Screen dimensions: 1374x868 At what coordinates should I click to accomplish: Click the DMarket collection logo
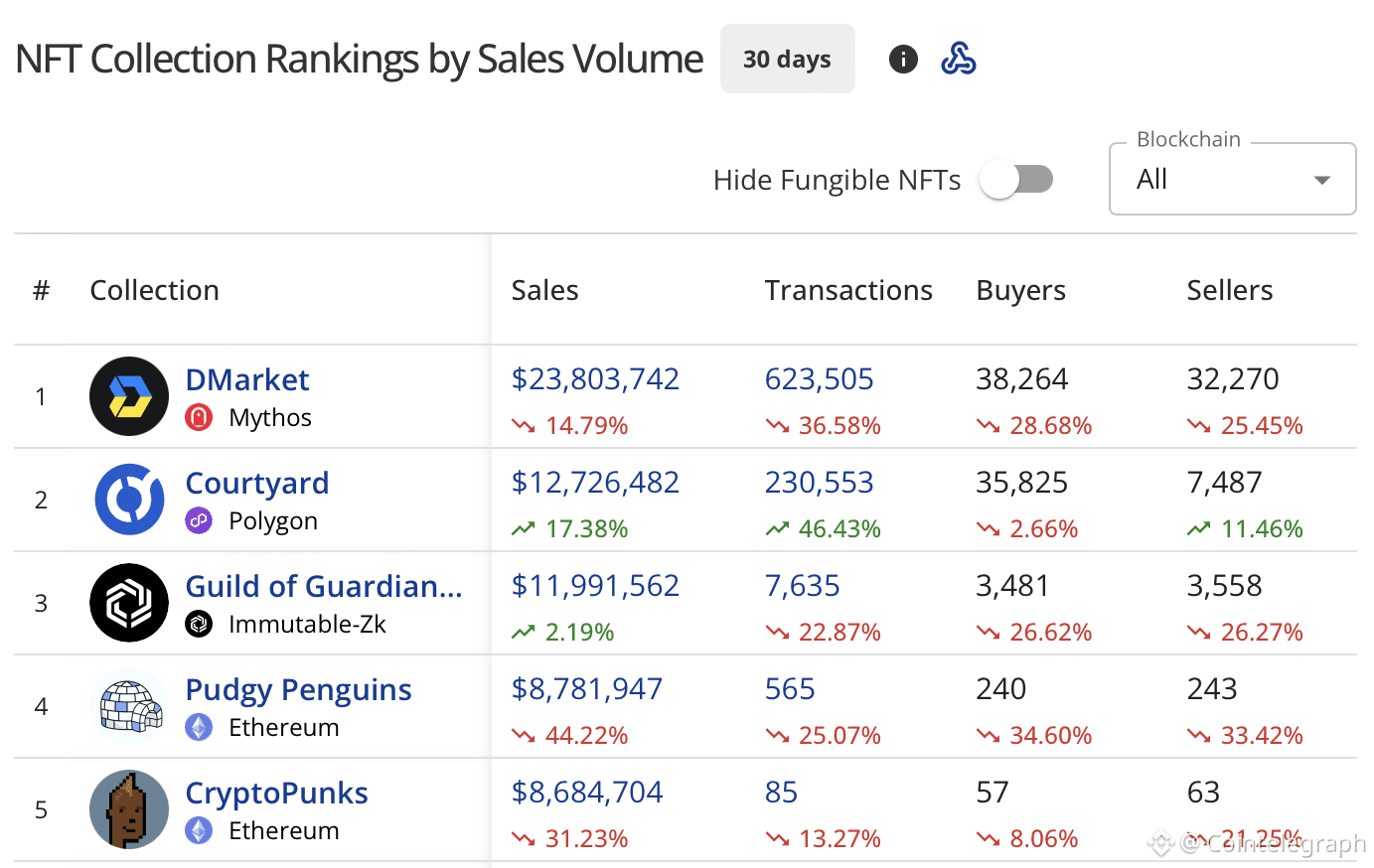coord(129,396)
